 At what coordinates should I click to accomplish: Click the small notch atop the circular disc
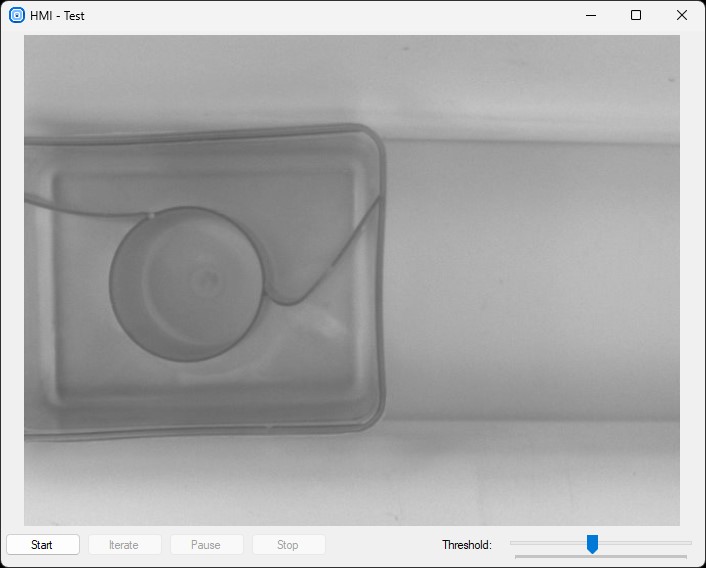coord(151,214)
